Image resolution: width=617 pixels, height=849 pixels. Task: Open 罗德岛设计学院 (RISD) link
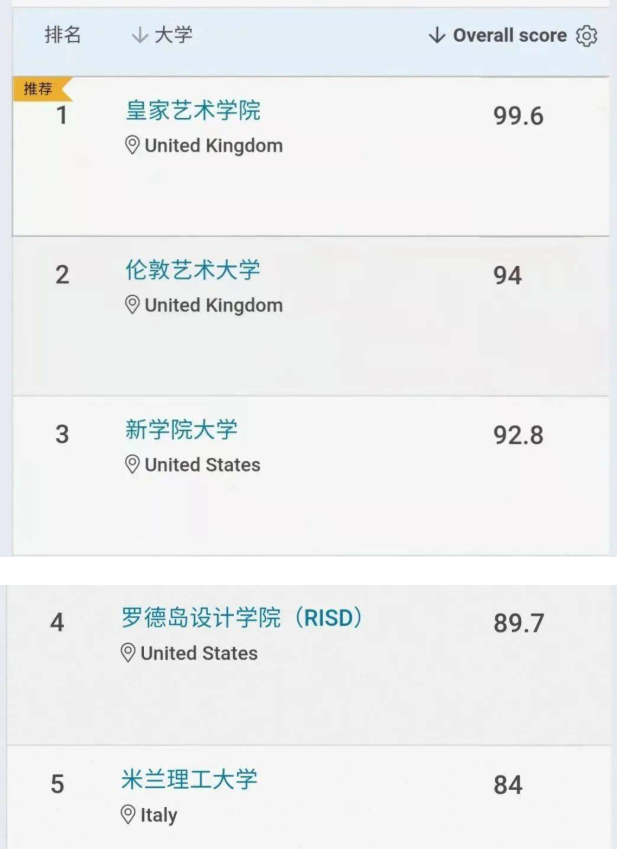(x=242, y=618)
